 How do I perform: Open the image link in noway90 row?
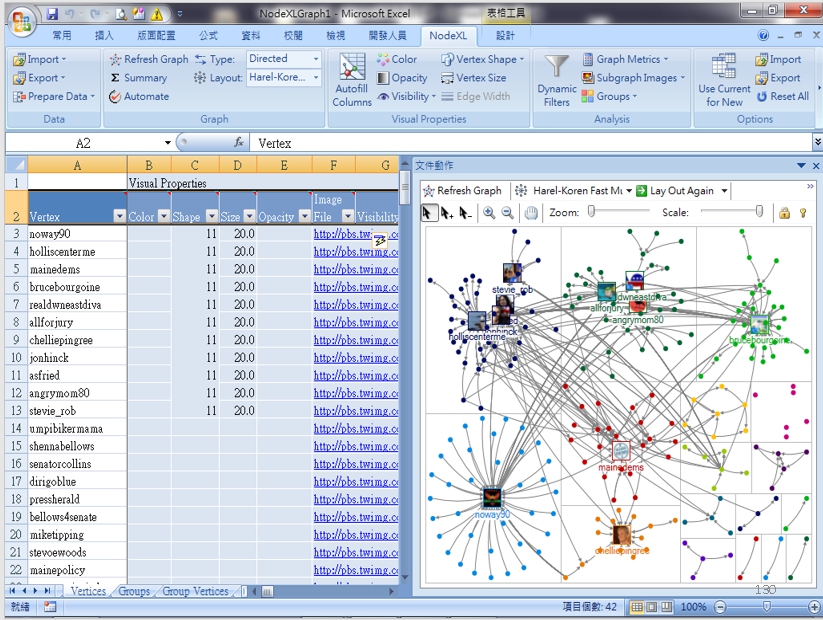point(355,234)
